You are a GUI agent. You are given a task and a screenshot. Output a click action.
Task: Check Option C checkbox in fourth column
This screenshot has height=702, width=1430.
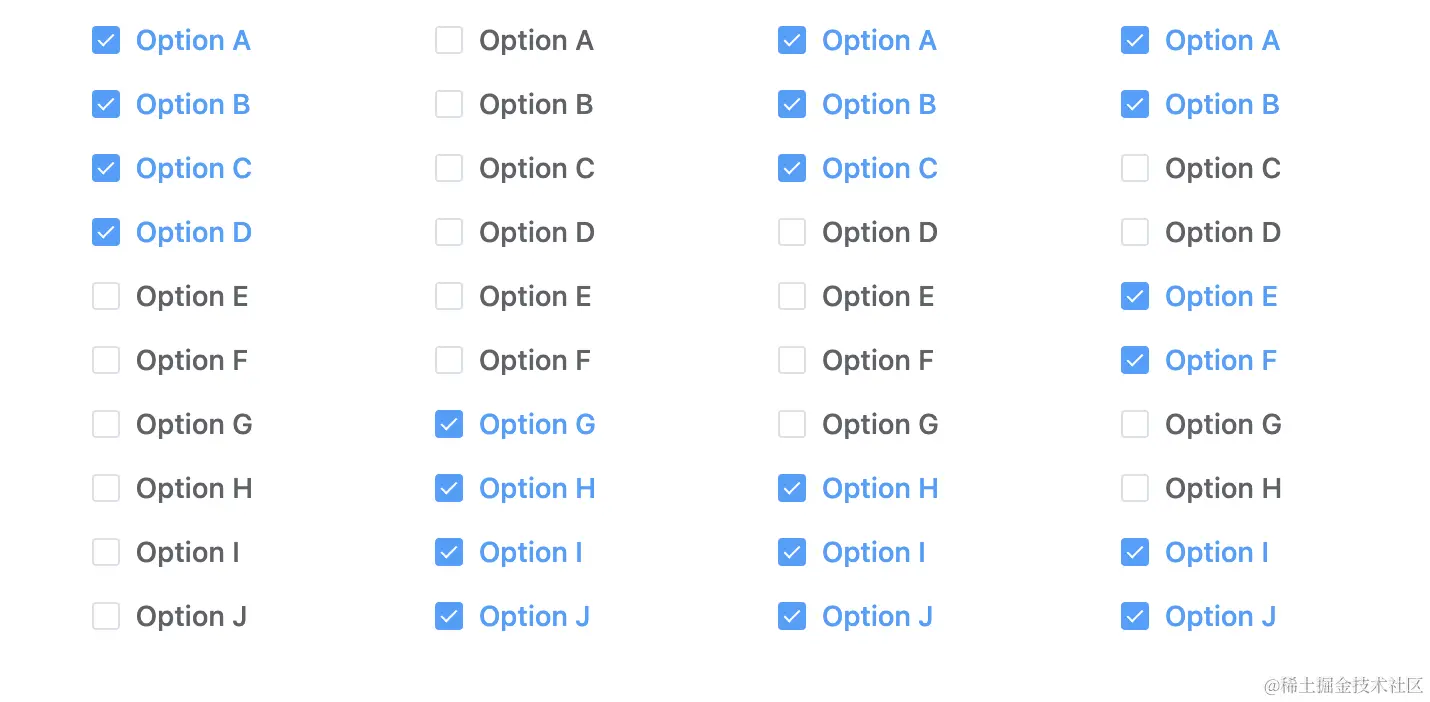[x=1135, y=169]
